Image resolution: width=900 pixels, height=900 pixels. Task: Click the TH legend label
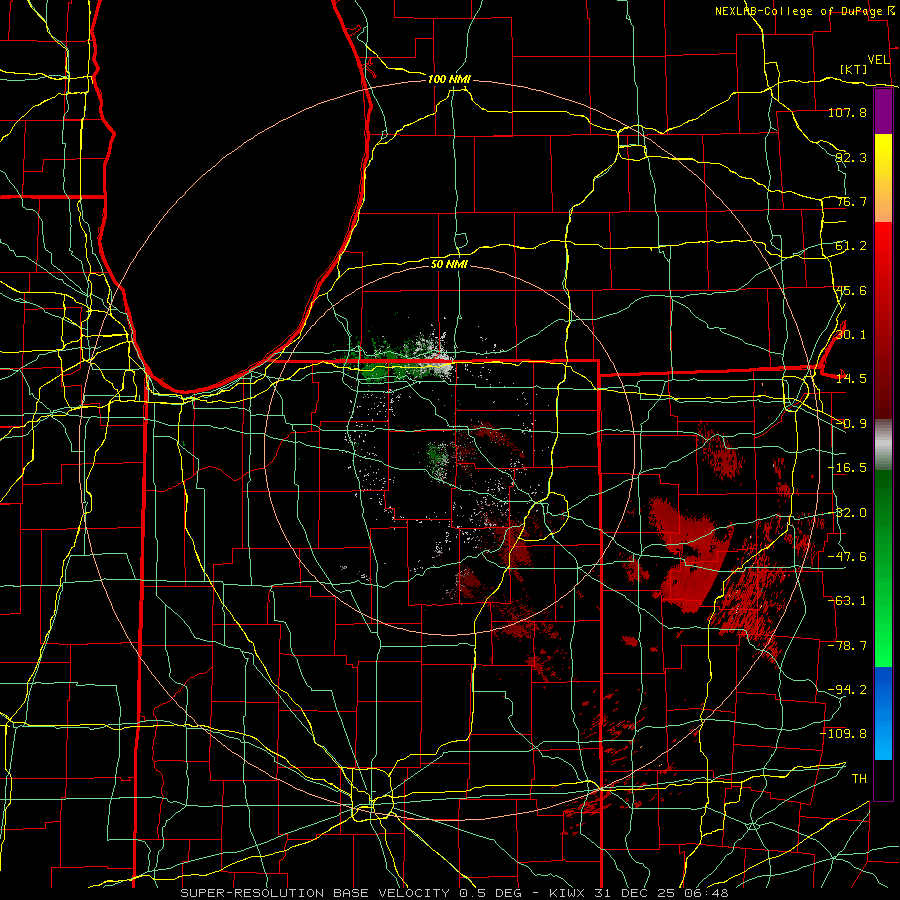[x=859, y=779]
